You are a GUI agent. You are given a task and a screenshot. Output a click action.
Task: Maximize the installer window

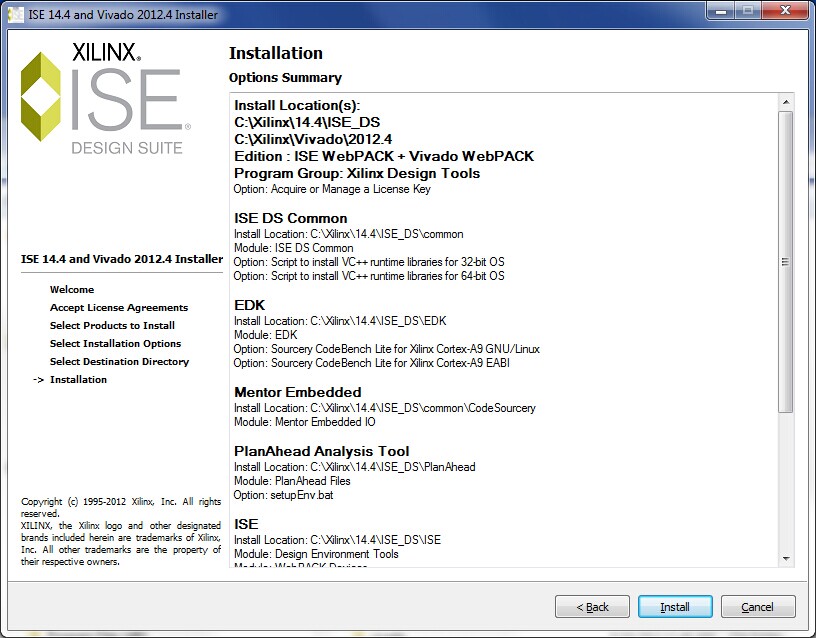tap(745, 11)
